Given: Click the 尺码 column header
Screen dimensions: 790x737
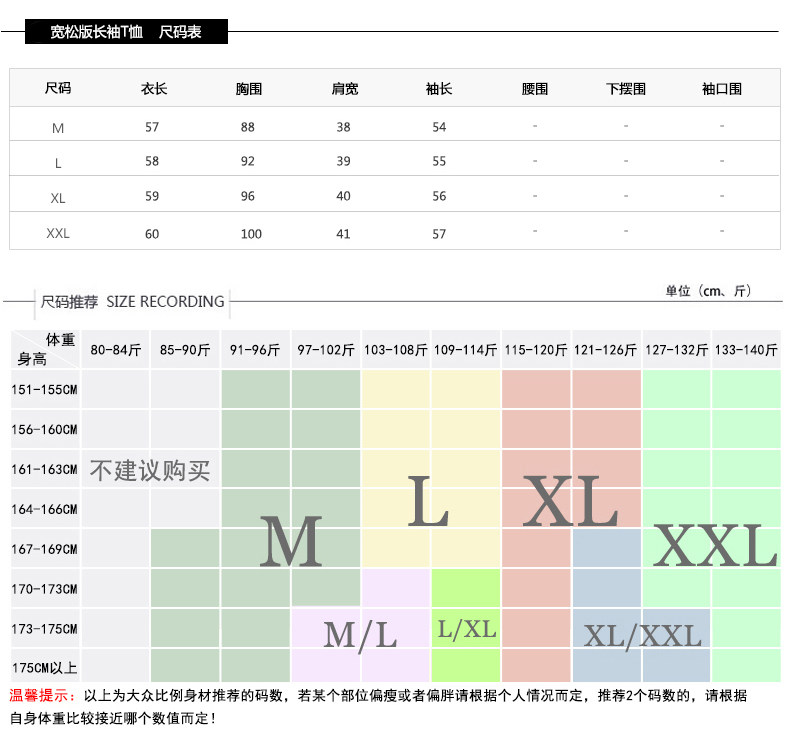Looking at the screenshot, I should [58, 88].
